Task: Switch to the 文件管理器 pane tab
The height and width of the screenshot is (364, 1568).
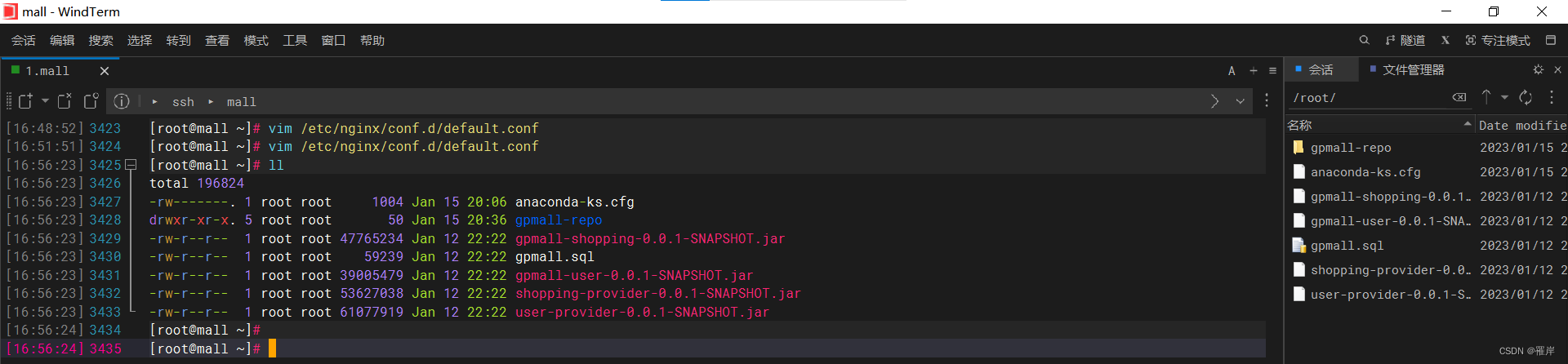Action: pyautogui.click(x=1407, y=70)
